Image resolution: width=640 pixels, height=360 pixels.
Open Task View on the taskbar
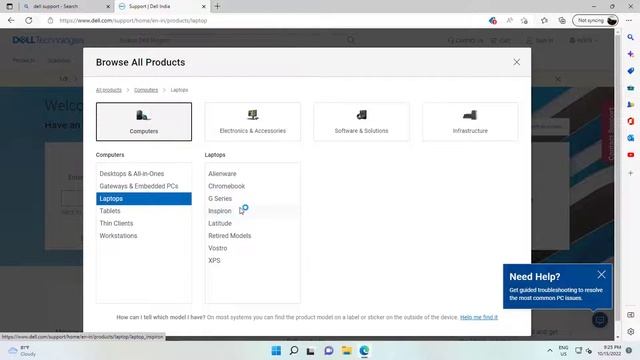click(311, 351)
